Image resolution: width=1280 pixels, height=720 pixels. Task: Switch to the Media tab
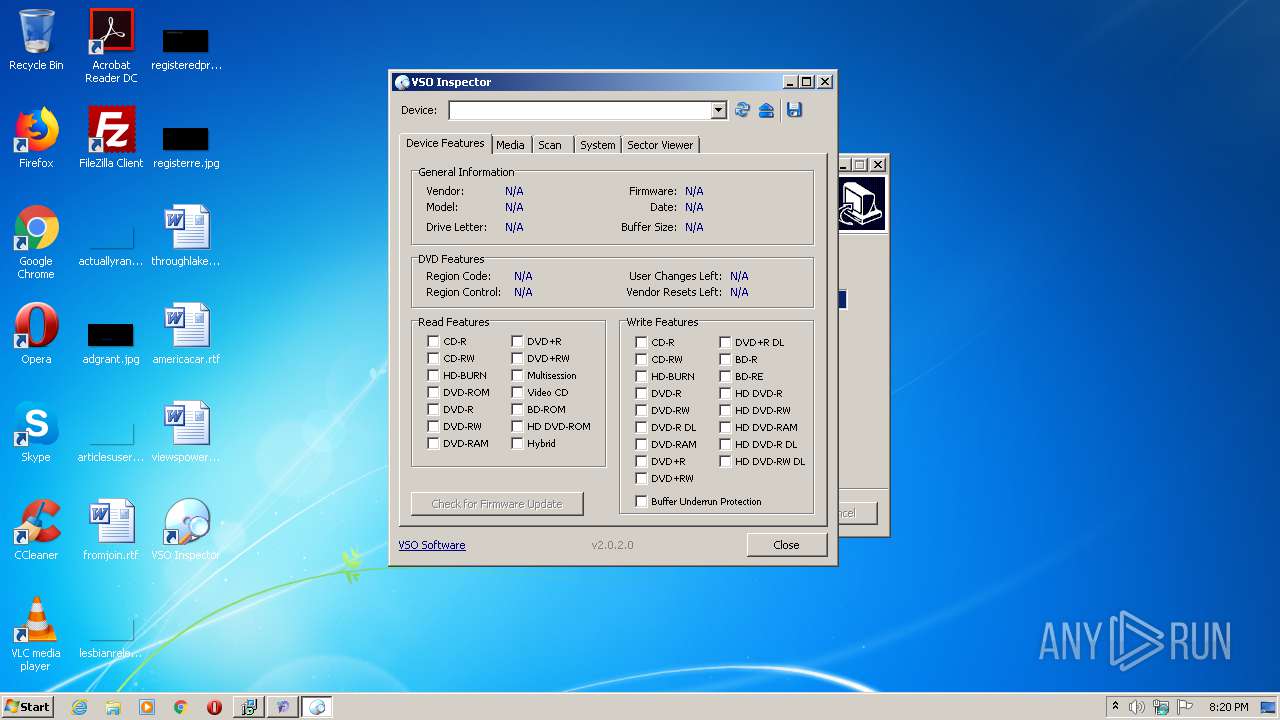tap(510, 145)
